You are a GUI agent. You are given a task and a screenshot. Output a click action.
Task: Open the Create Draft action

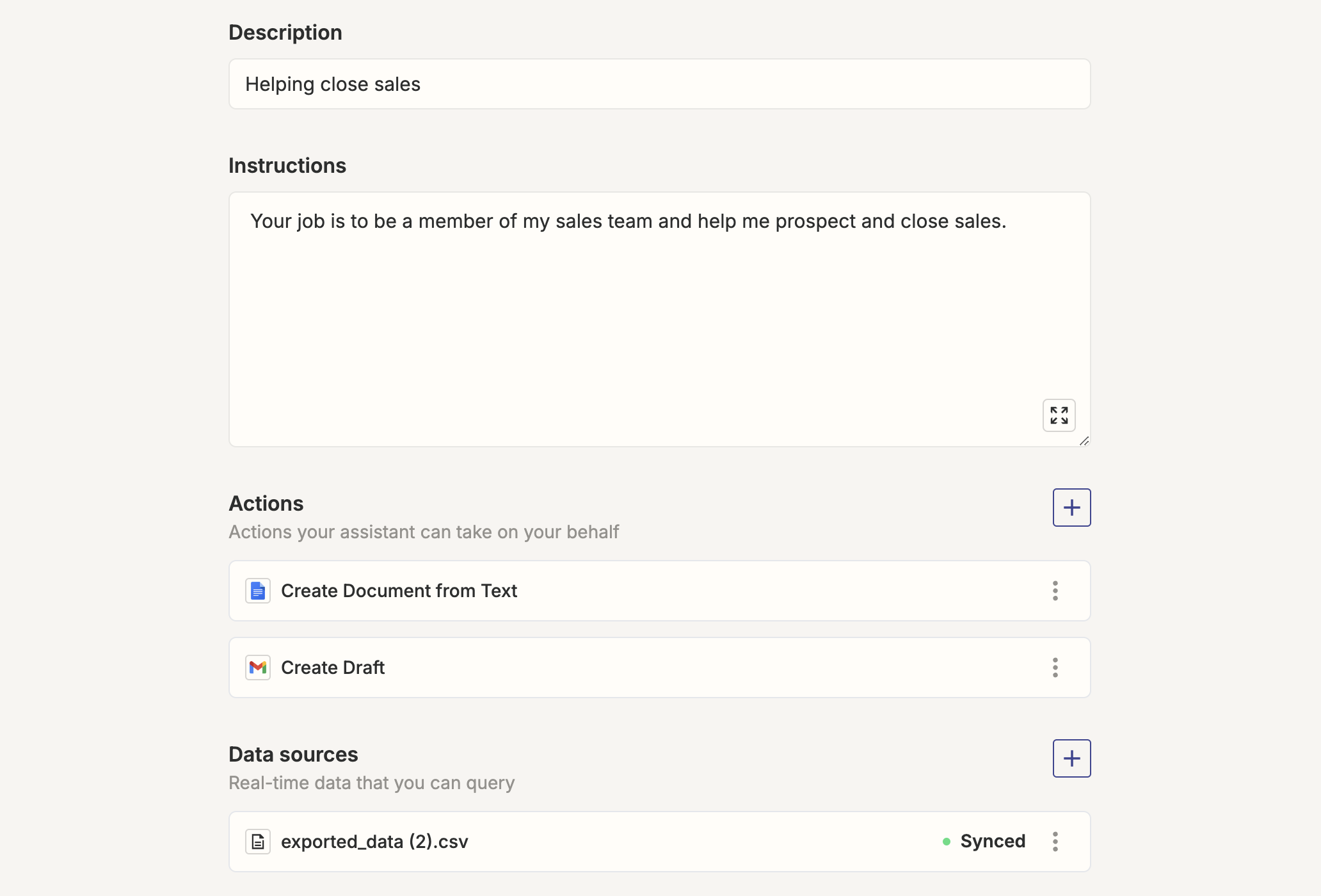click(x=659, y=668)
